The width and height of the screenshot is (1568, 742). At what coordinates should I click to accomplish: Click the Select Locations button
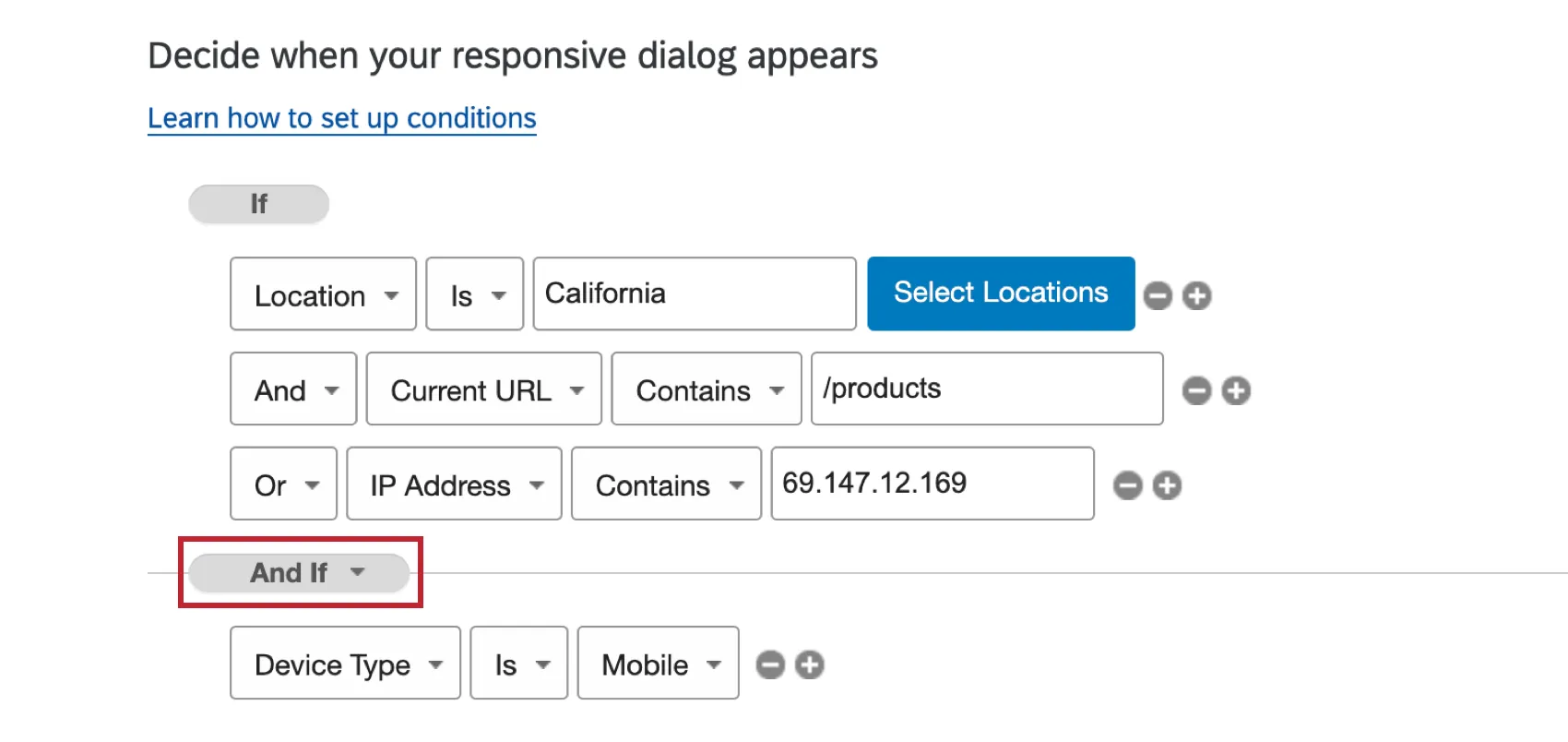click(x=1001, y=293)
